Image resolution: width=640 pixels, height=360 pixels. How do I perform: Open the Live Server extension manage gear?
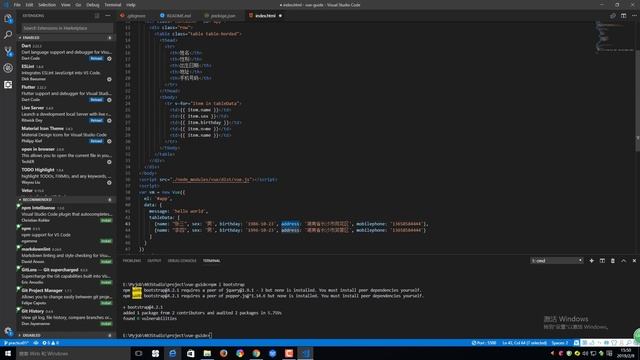pyautogui.click(x=109, y=121)
